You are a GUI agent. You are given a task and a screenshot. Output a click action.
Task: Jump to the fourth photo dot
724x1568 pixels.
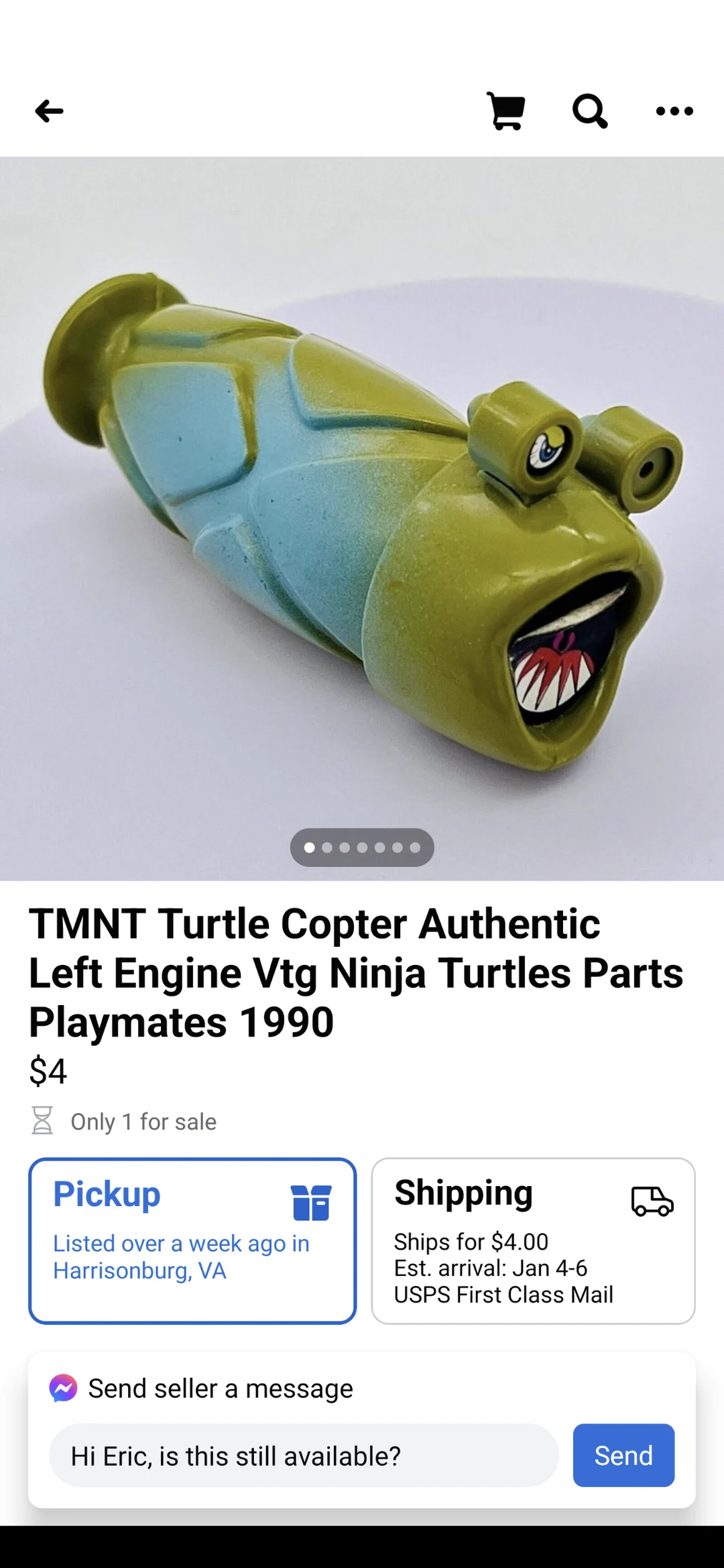click(362, 848)
